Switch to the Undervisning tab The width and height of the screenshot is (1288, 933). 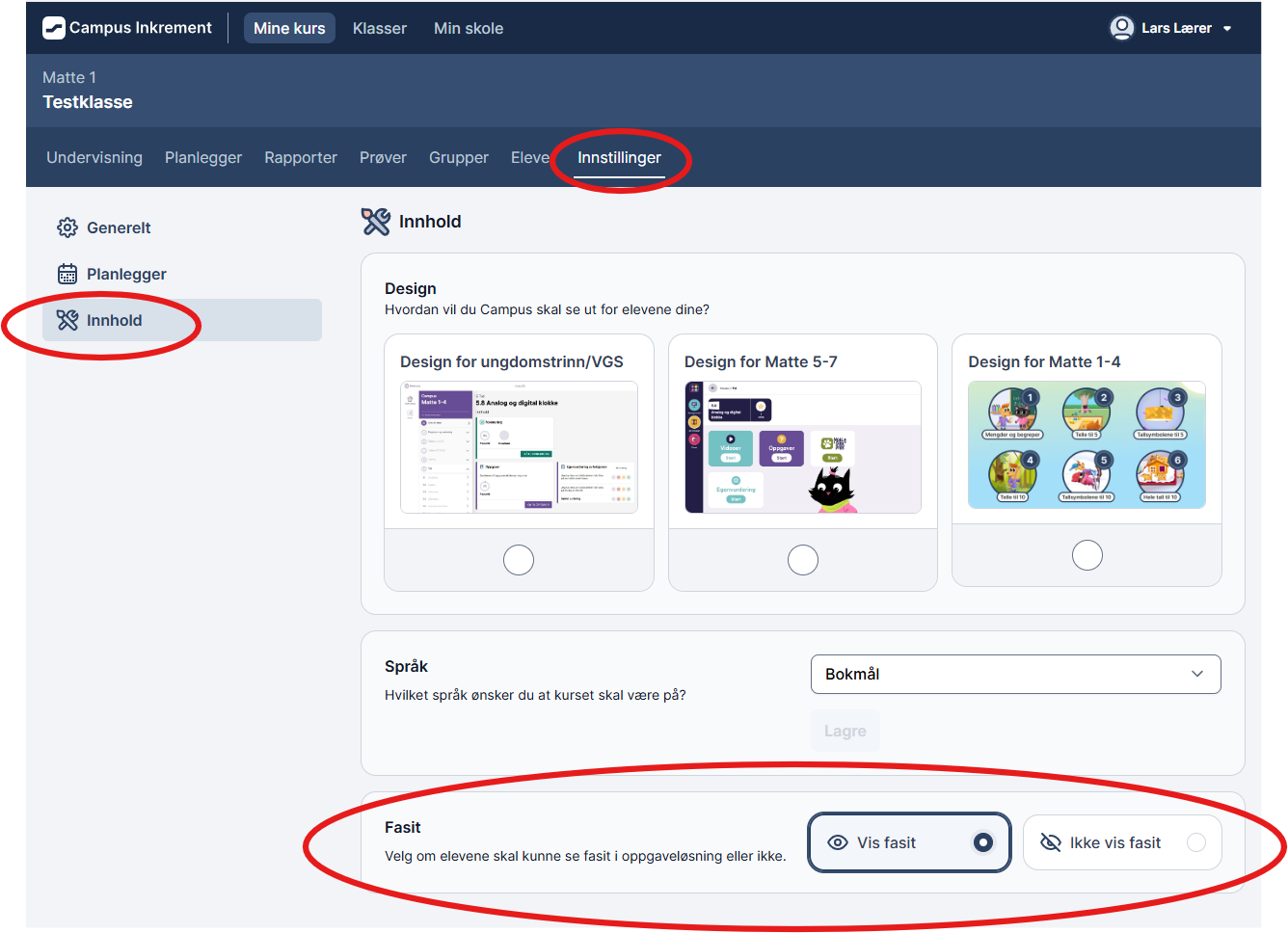click(94, 157)
